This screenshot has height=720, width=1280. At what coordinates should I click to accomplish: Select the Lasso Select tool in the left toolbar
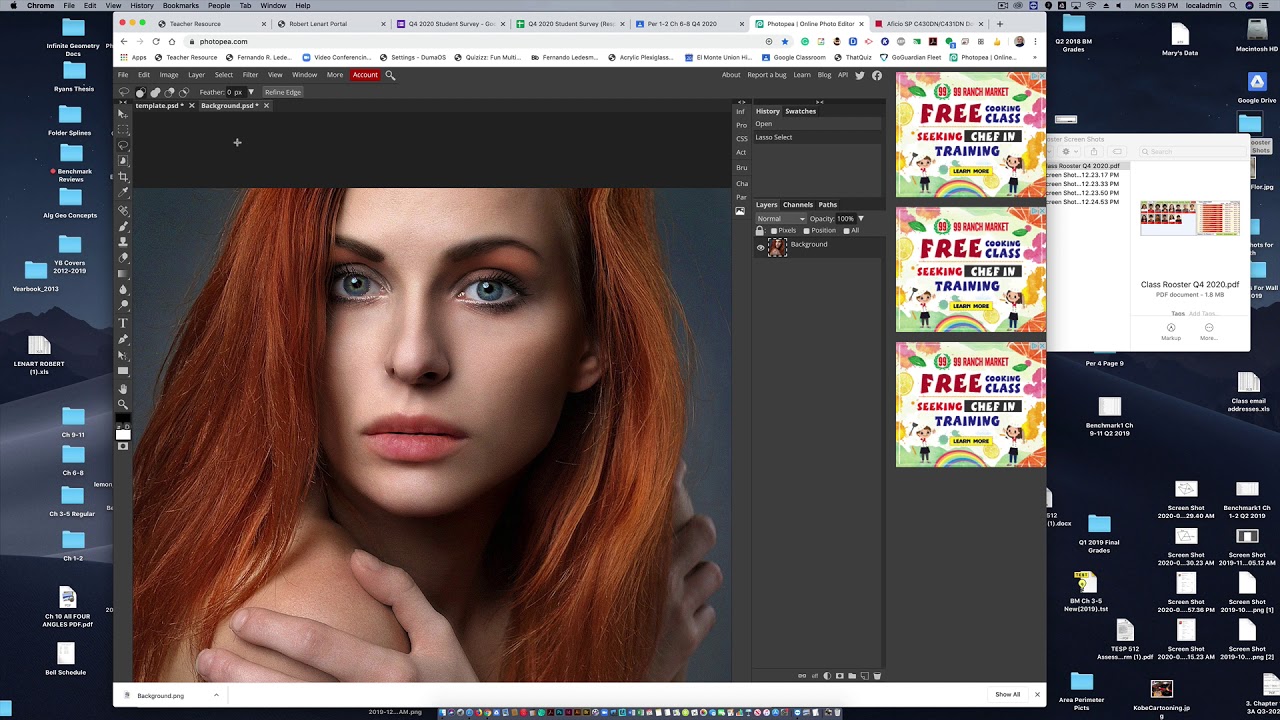coord(123,145)
